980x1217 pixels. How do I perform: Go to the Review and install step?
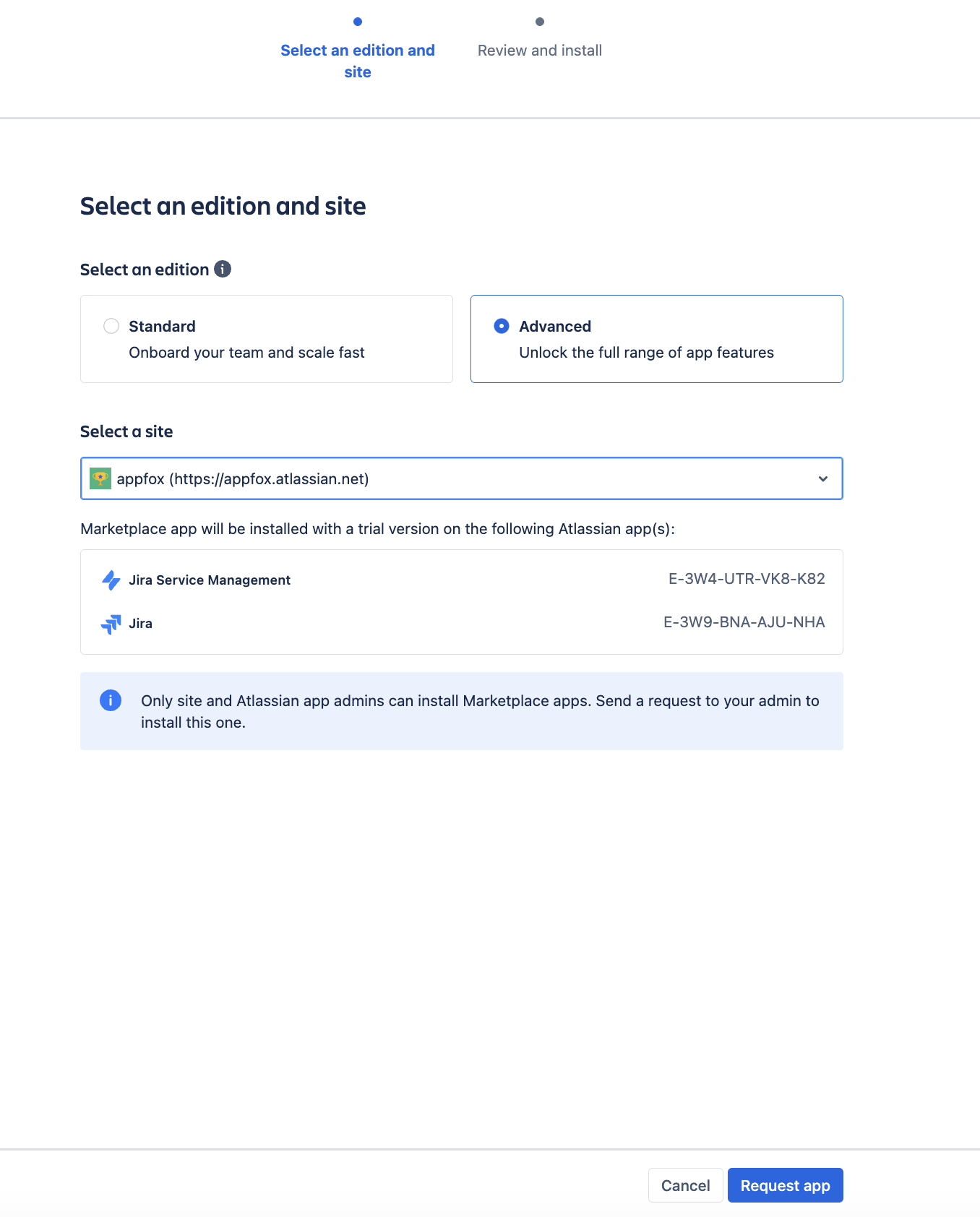coord(540,51)
